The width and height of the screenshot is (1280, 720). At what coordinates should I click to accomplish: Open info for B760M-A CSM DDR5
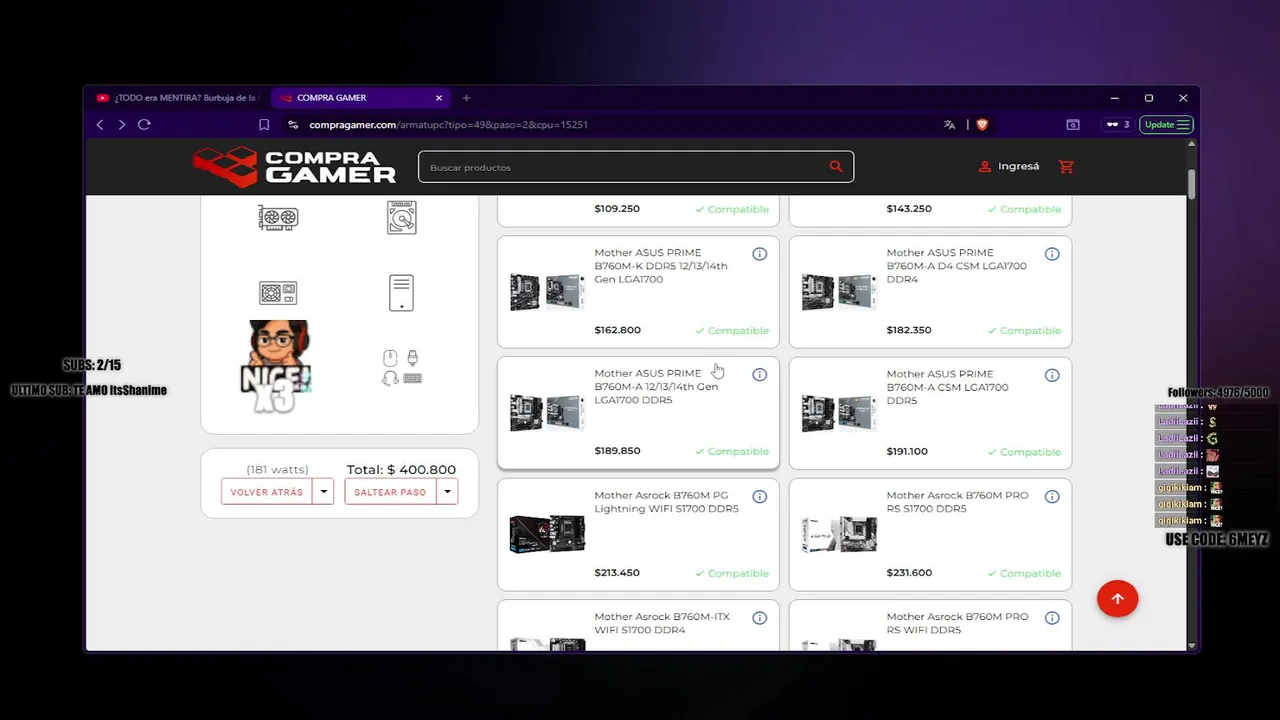click(1052, 375)
